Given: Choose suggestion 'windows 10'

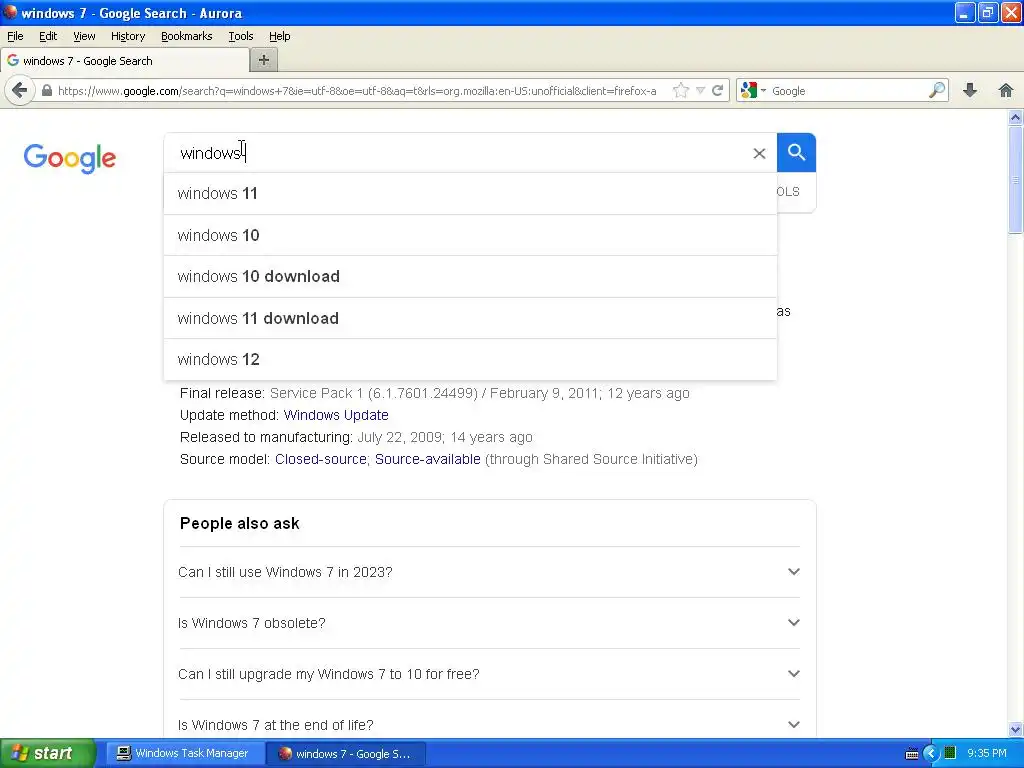Looking at the screenshot, I should click(470, 235).
